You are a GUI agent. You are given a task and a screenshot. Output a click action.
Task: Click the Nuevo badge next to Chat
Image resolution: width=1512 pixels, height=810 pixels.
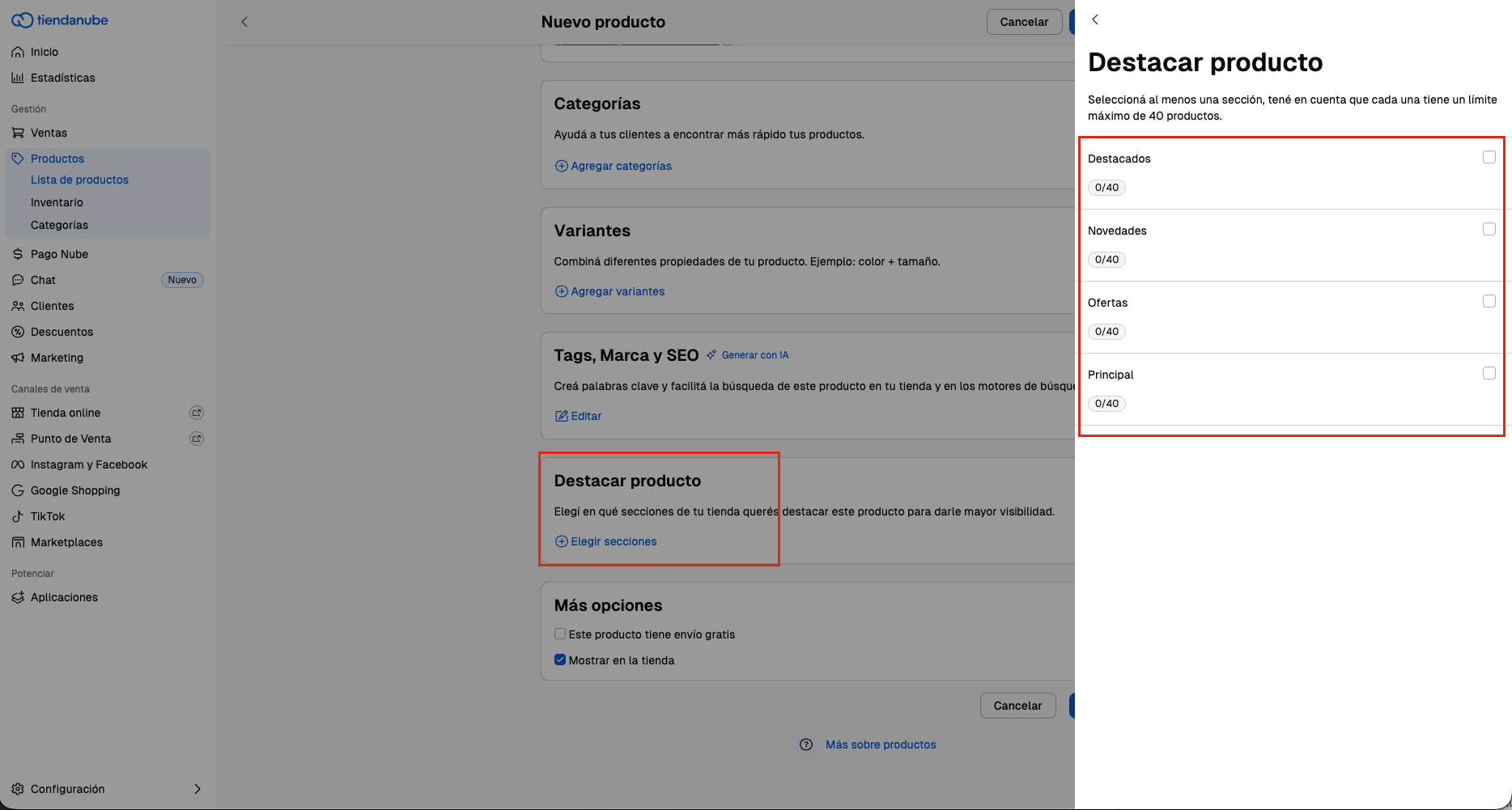click(x=182, y=280)
